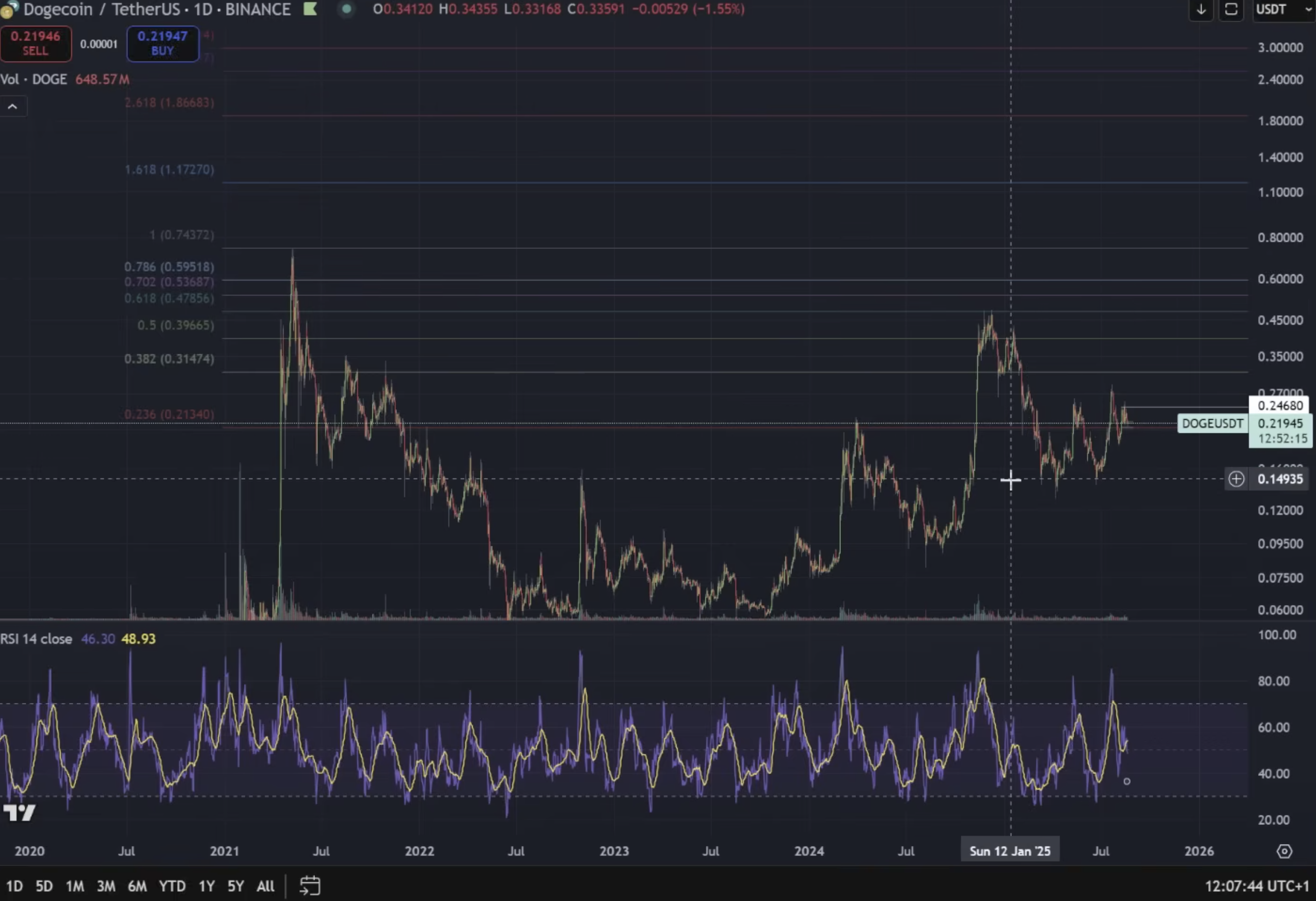Click the green flag icon beside BINANCE
This screenshot has height=901, width=1316.
[310, 9]
